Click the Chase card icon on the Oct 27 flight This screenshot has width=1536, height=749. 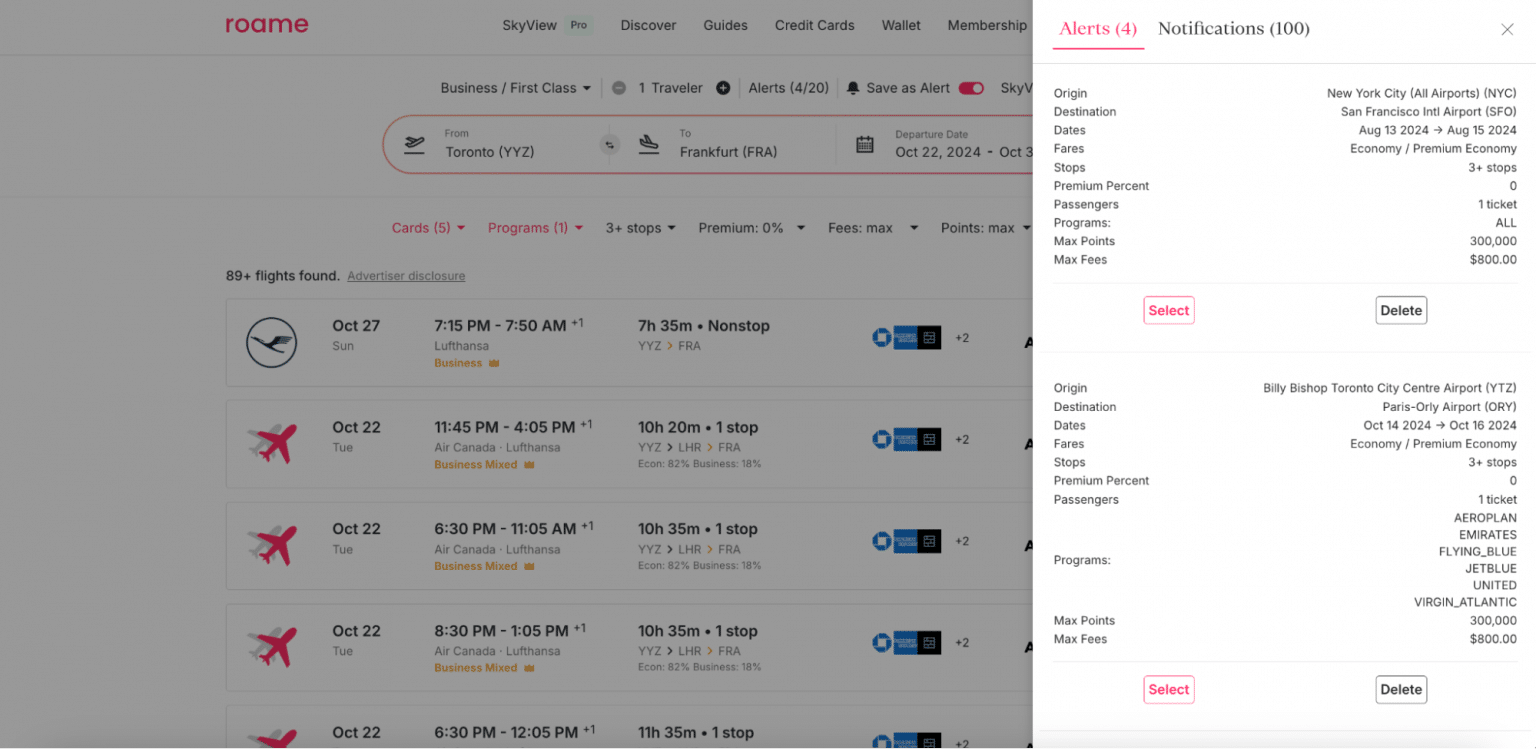882,338
